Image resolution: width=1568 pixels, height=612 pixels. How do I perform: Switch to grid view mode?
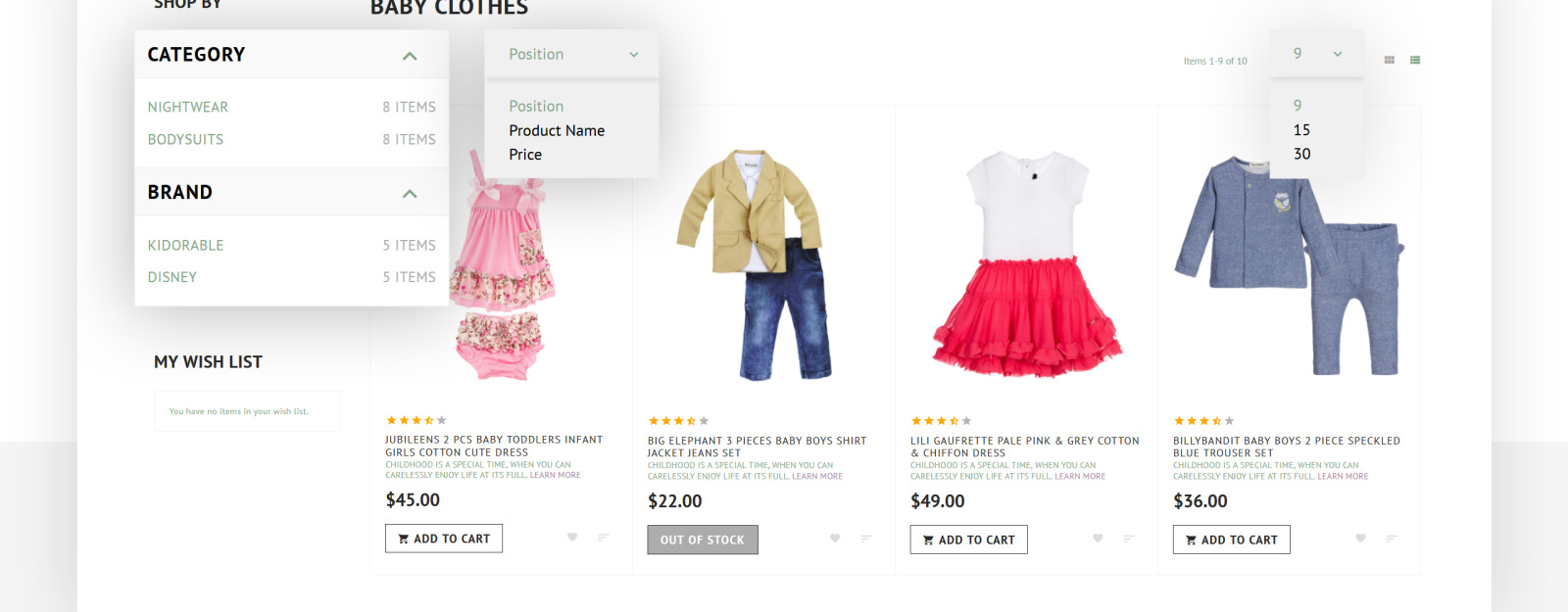pos(1390,60)
